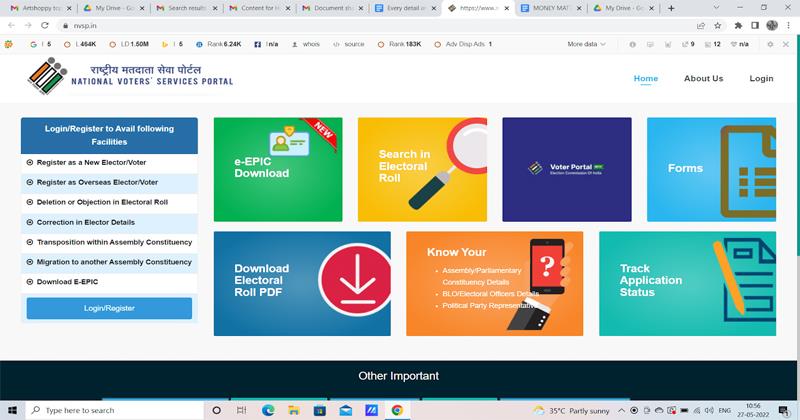The image size is (800, 420).
Task: Switch to the Content for Gmail tab
Action: coord(259,8)
